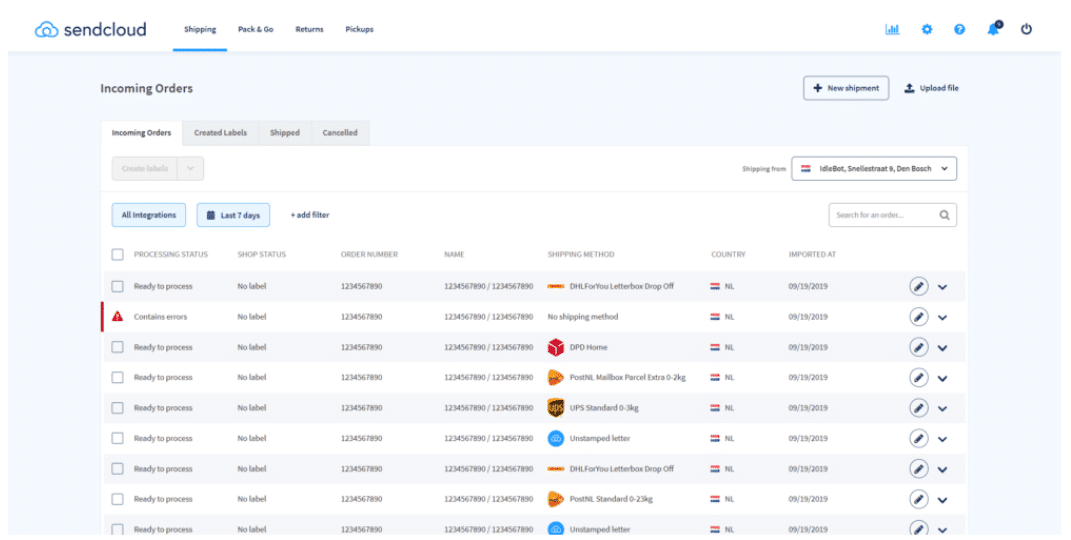This screenshot has height=540, width=1071.
Task: Click + add filter
Action: point(310,215)
